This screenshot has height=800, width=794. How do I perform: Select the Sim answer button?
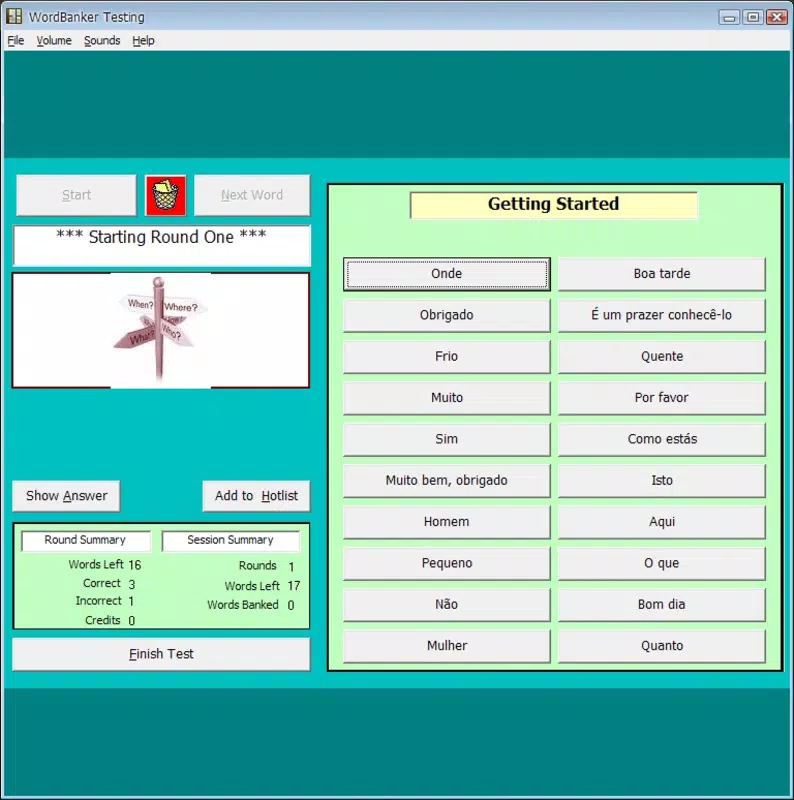pyautogui.click(x=446, y=439)
